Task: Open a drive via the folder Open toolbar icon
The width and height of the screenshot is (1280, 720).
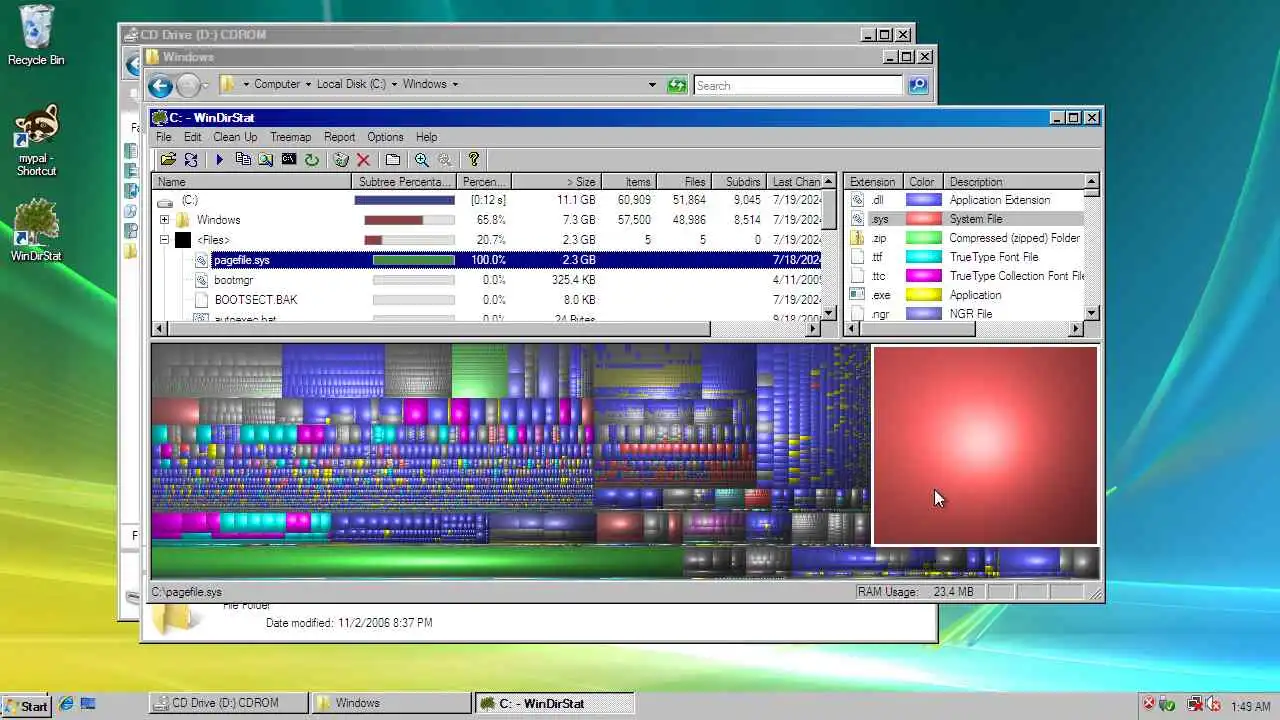Action: pos(168,159)
